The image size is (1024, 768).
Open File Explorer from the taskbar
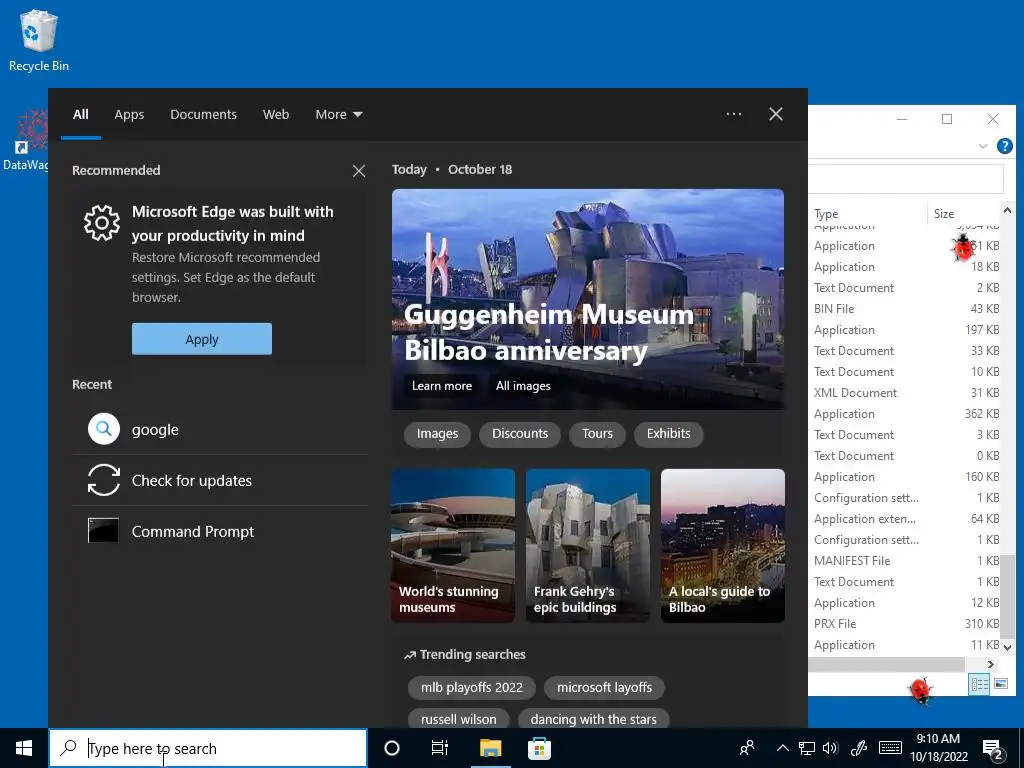click(x=490, y=748)
